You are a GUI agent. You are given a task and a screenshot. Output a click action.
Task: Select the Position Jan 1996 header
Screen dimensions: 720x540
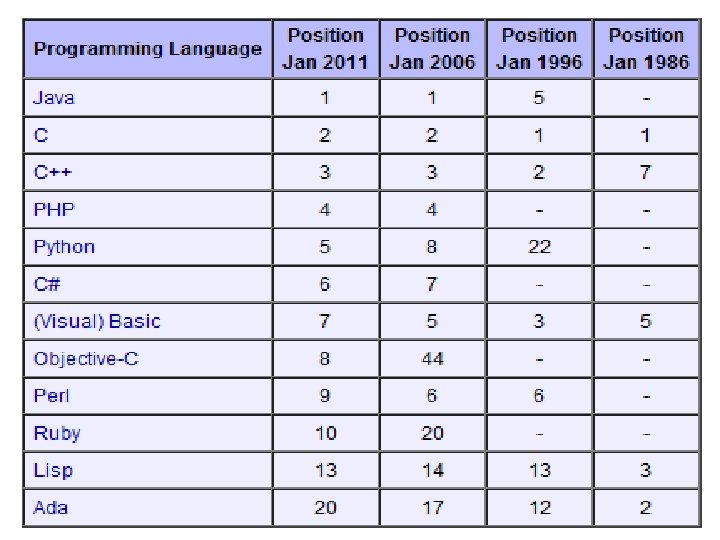540,49
